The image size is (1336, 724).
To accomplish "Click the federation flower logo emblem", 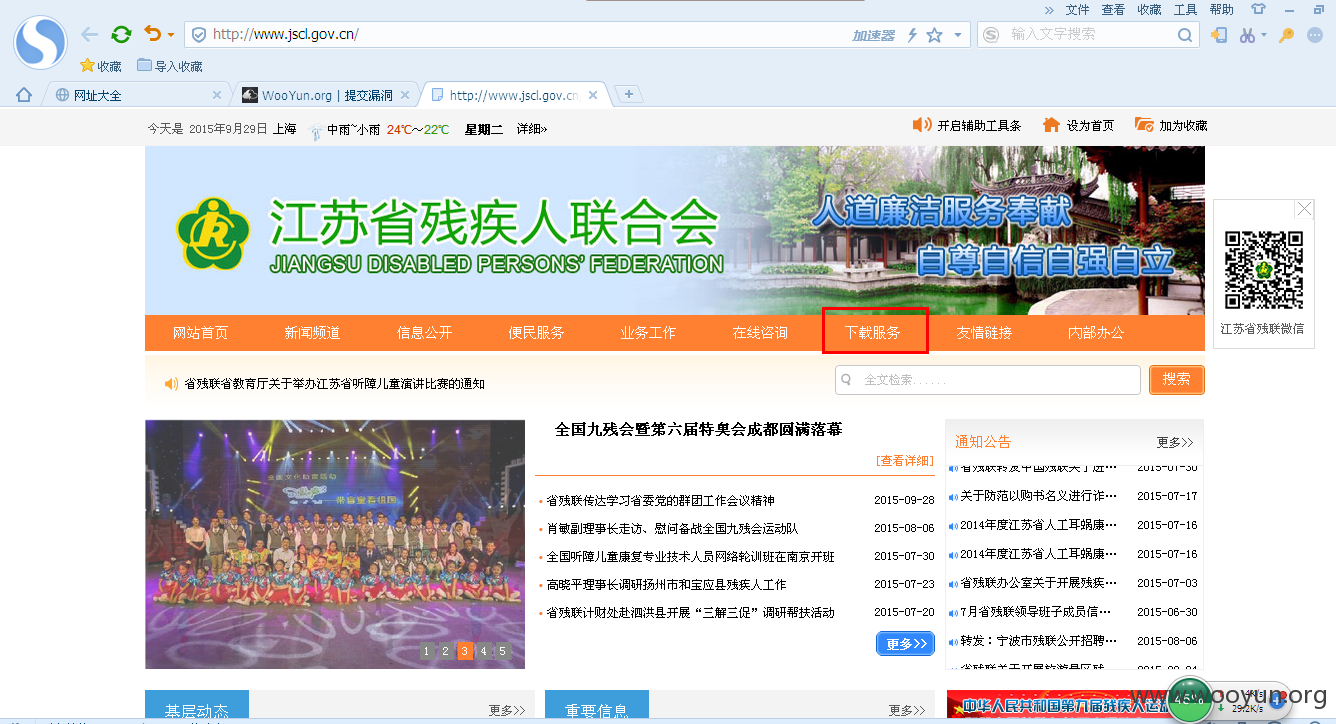I will pyautogui.click(x=212, y=235).
